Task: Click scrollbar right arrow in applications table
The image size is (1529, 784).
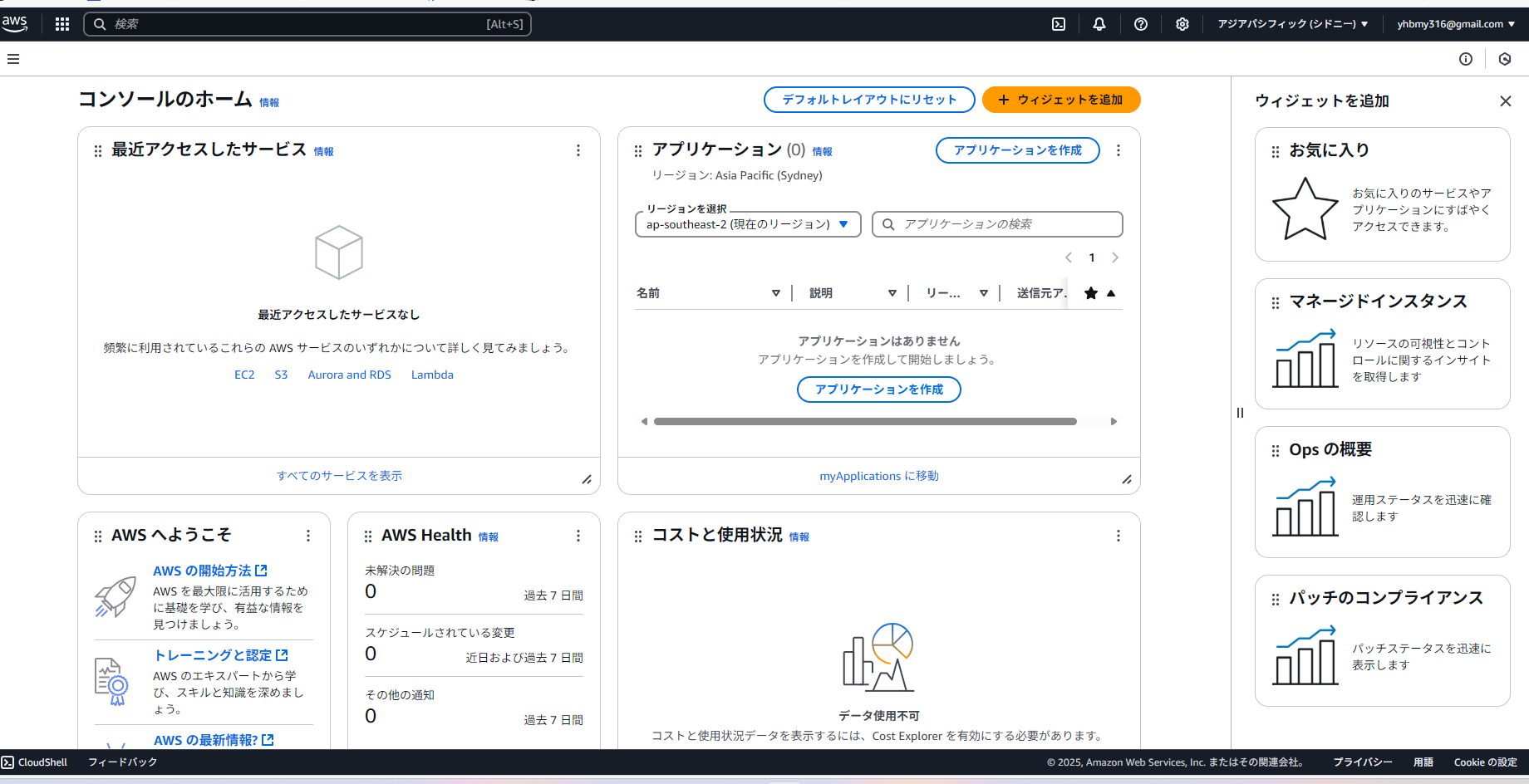Action: point(1114,422)
